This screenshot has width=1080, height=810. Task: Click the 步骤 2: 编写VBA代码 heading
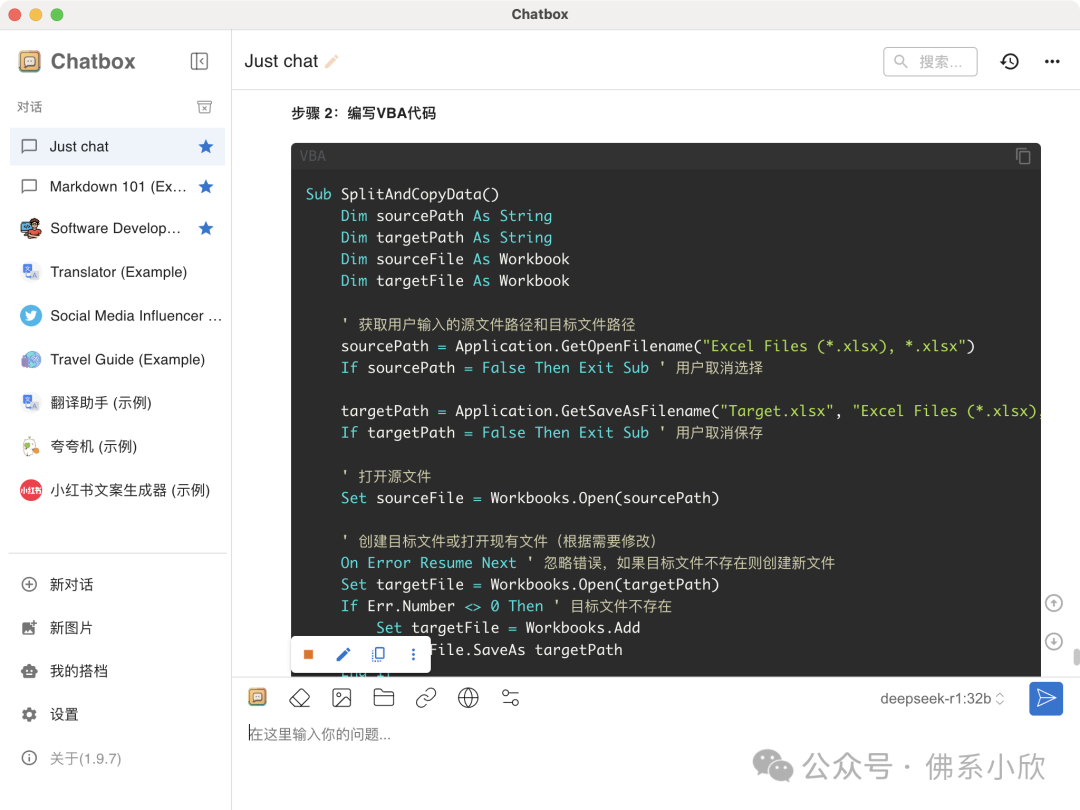[x=364, y=113]
